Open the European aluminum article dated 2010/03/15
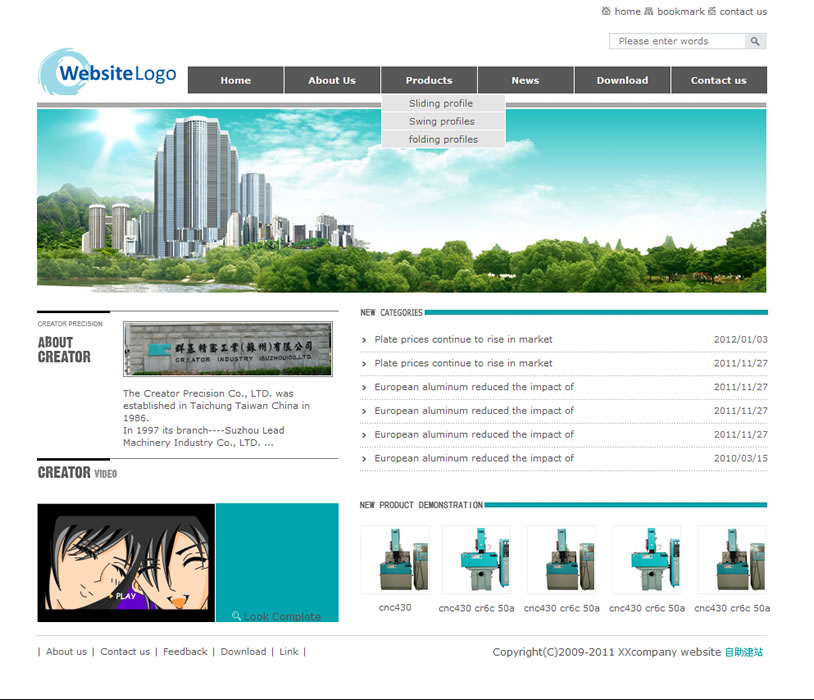The image size is (814, 700). [x=474, y=458]
